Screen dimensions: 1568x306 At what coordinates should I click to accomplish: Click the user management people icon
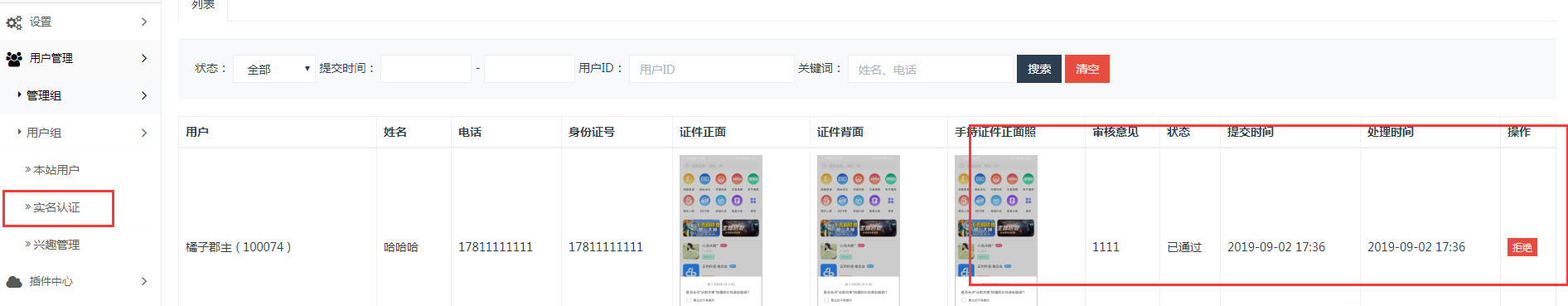tap(14, 59)
